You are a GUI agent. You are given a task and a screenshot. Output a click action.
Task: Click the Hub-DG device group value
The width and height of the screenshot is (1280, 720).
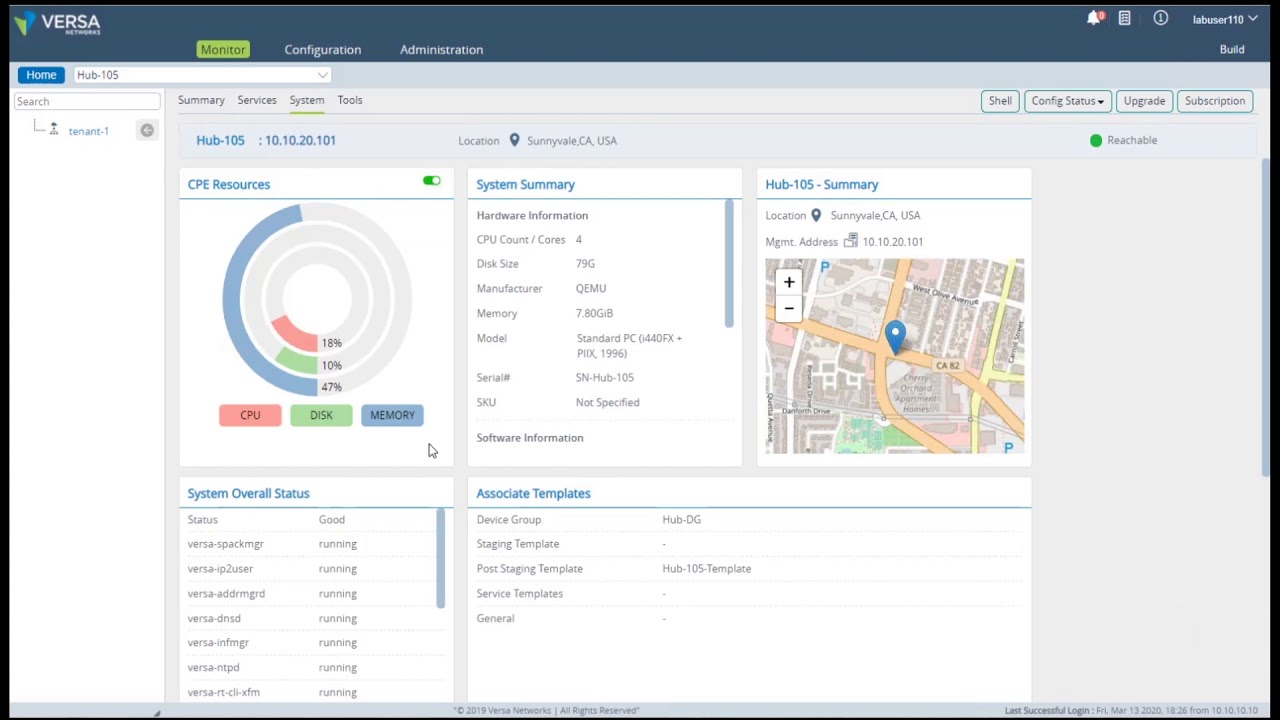(x=681, y=520)
